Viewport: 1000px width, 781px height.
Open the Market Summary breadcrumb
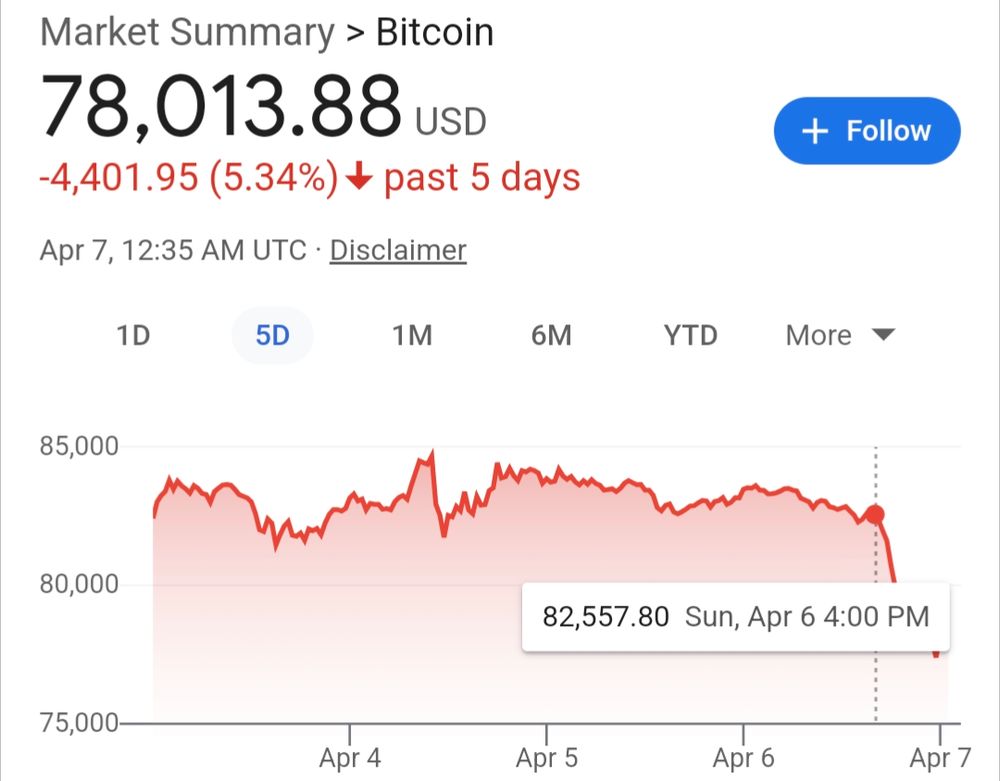[x=185, y=31]
